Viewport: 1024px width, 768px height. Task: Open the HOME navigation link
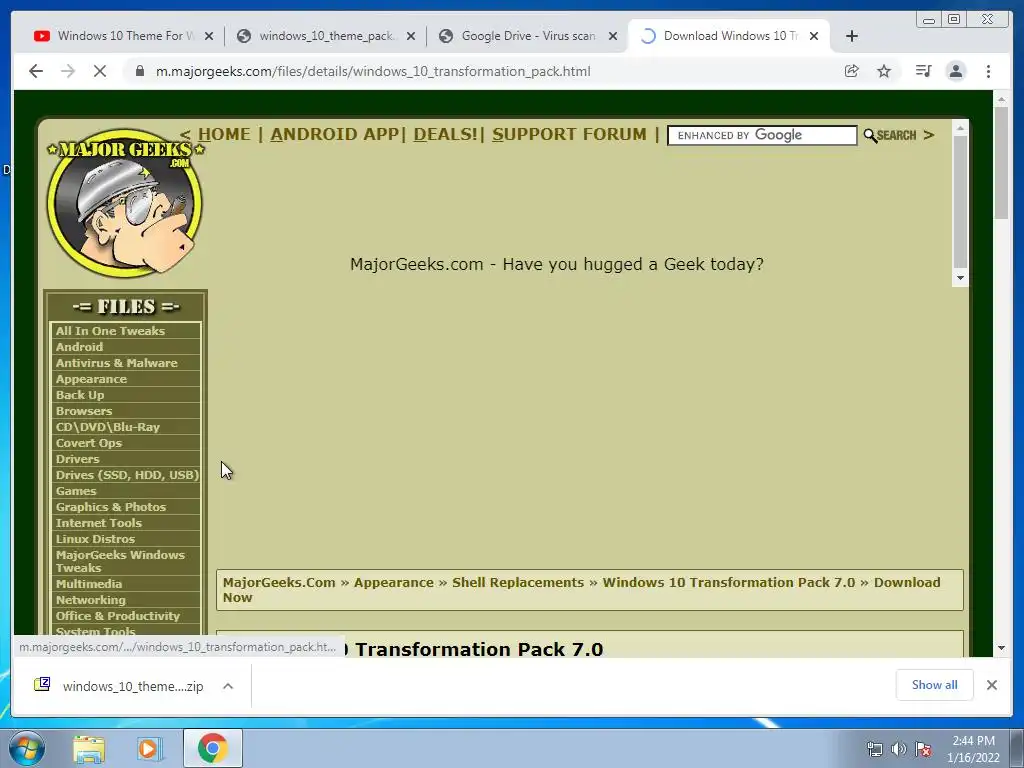(x=224, y=135)
